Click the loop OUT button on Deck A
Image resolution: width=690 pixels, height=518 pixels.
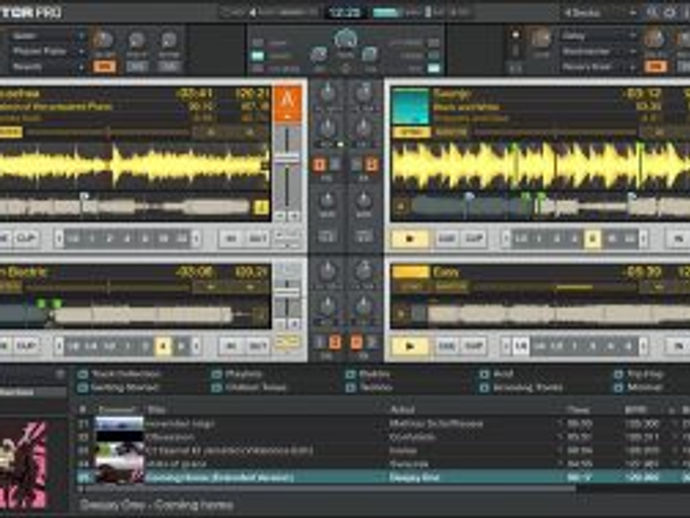click(x=257, y=239)
